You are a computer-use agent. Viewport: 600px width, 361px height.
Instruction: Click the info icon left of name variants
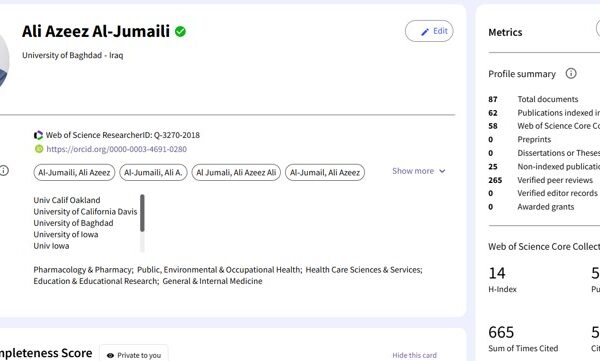[x=4, y=170]
